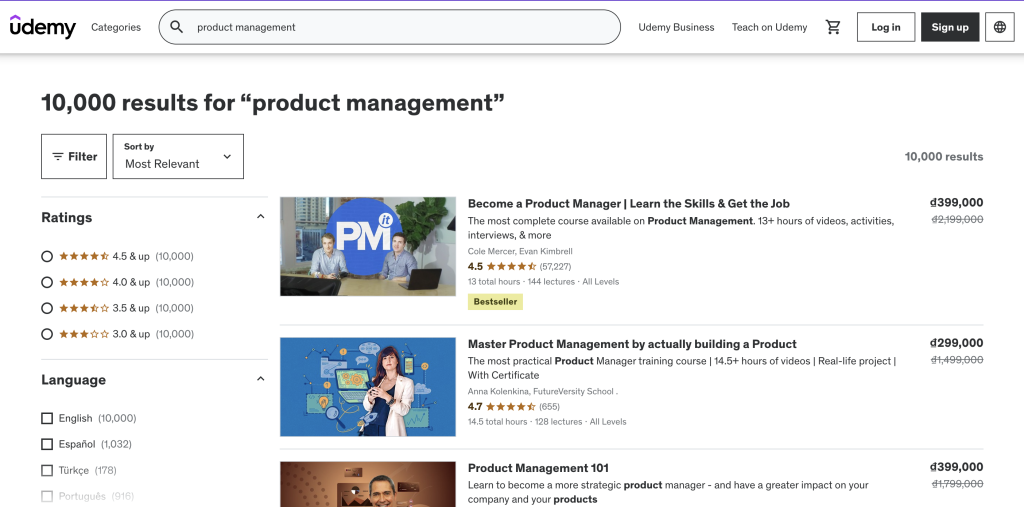Viewport: 1024px width, 507px height.
Task: Click the Sign up button
Action: (x=950, y=27)
